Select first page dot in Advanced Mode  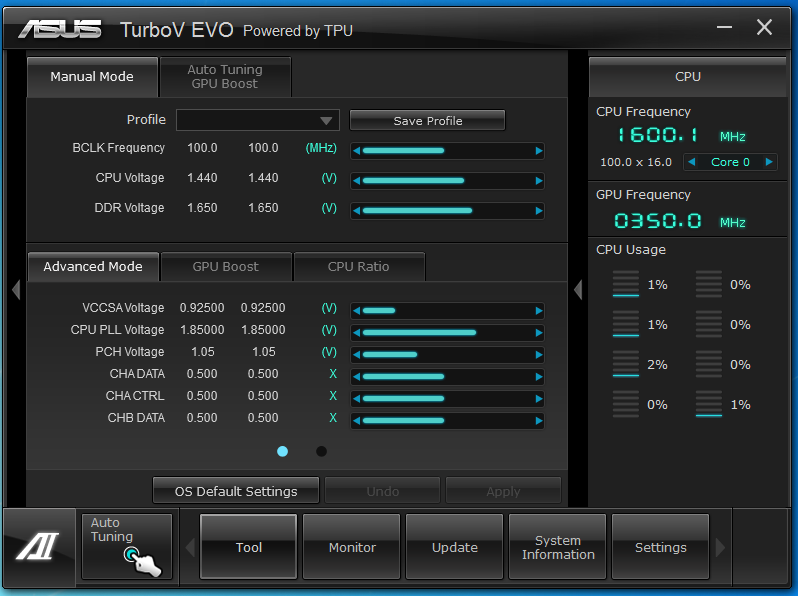pos(282,451)
